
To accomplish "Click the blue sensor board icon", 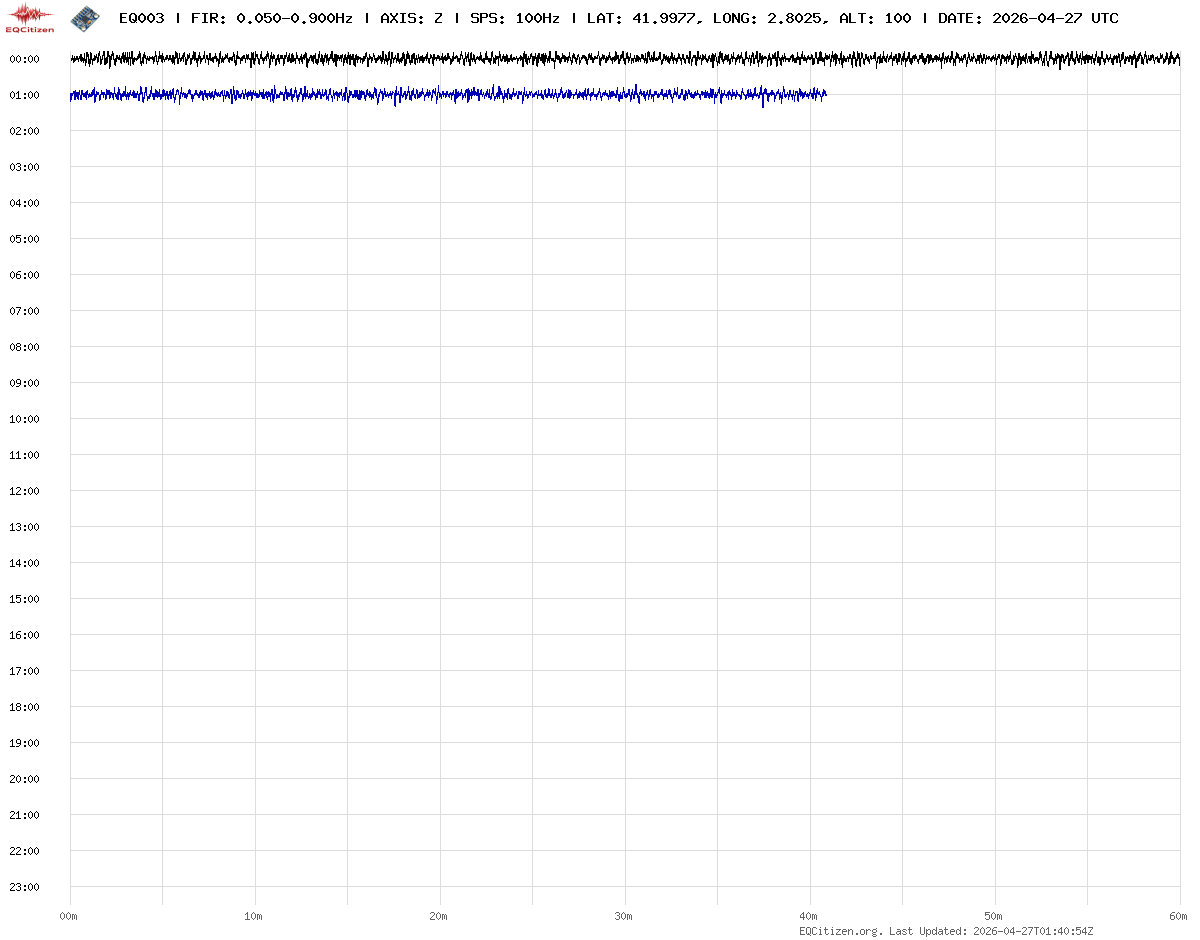I will [86, 17].
